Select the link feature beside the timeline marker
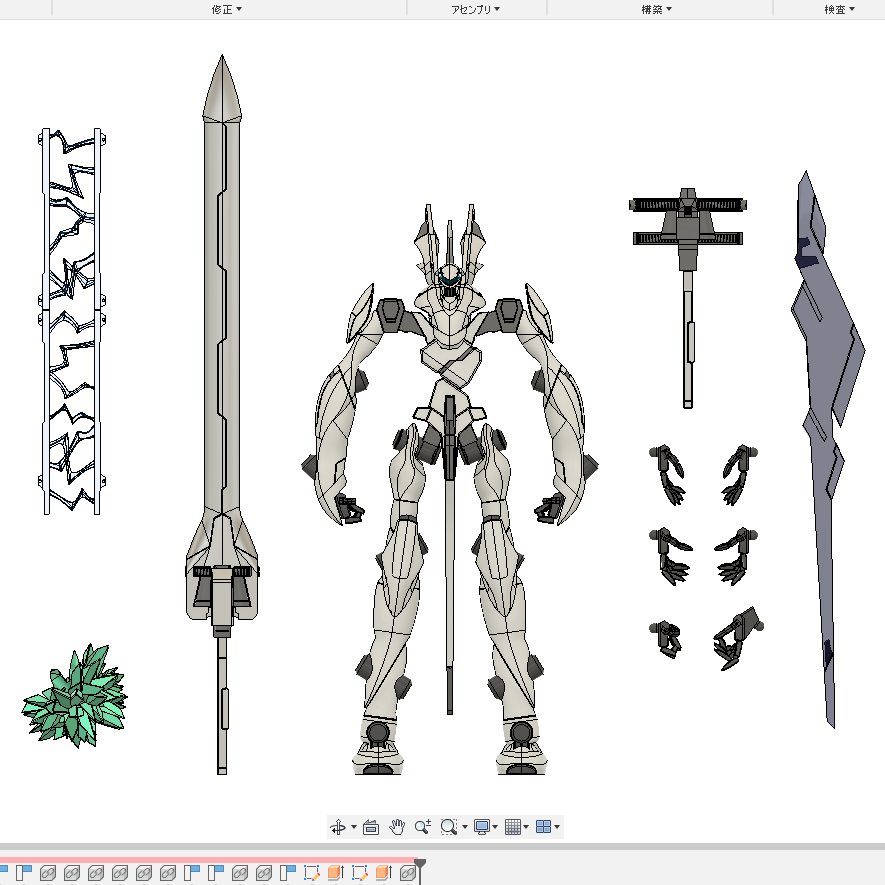 coord(408,873)
